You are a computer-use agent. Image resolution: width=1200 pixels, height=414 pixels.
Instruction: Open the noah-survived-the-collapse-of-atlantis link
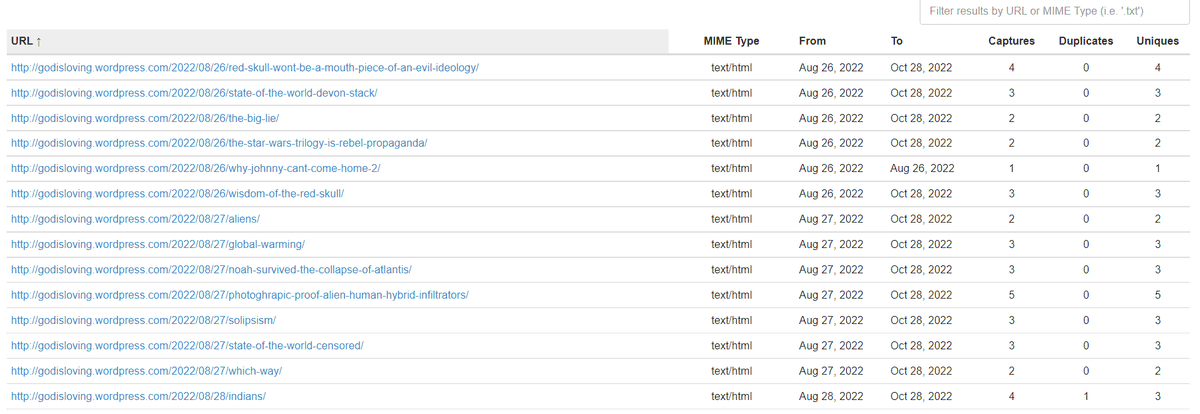(x=211, y=270)
